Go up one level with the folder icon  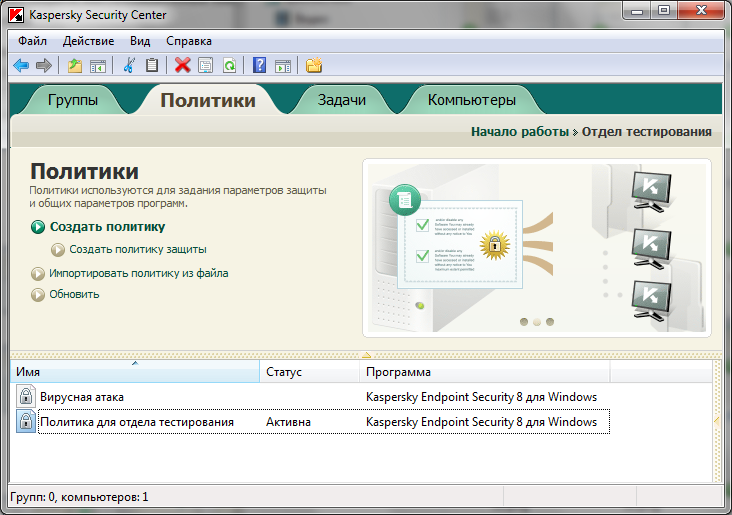[x=75, y=66]
